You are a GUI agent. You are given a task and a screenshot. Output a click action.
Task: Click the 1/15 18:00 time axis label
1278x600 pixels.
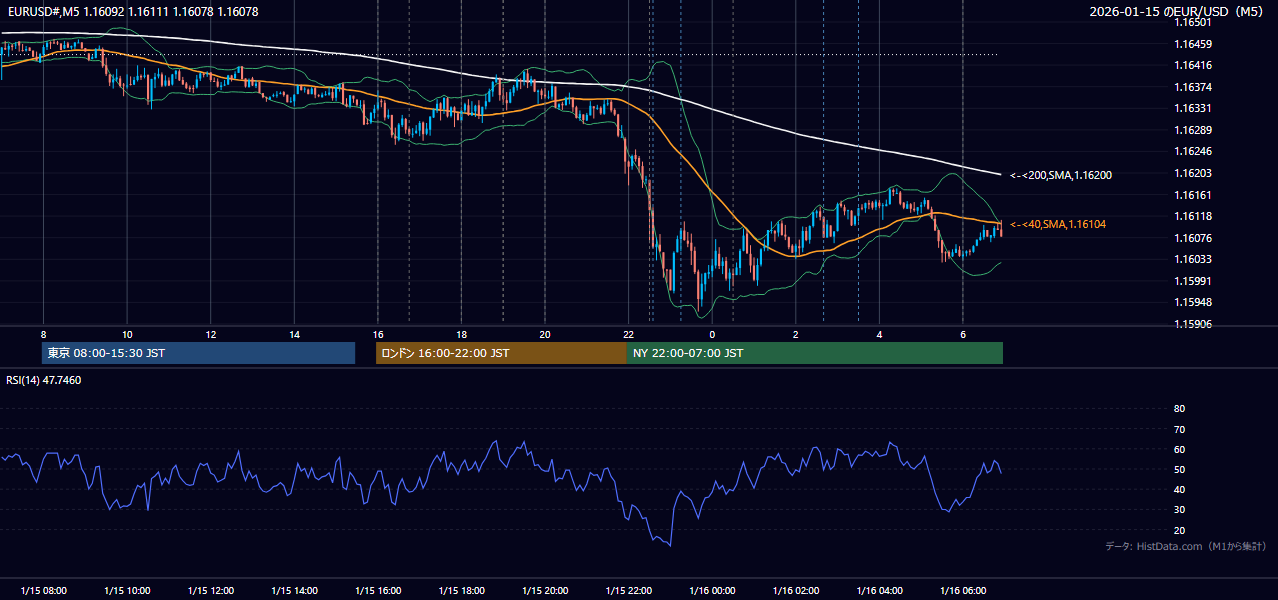(461, 591)
